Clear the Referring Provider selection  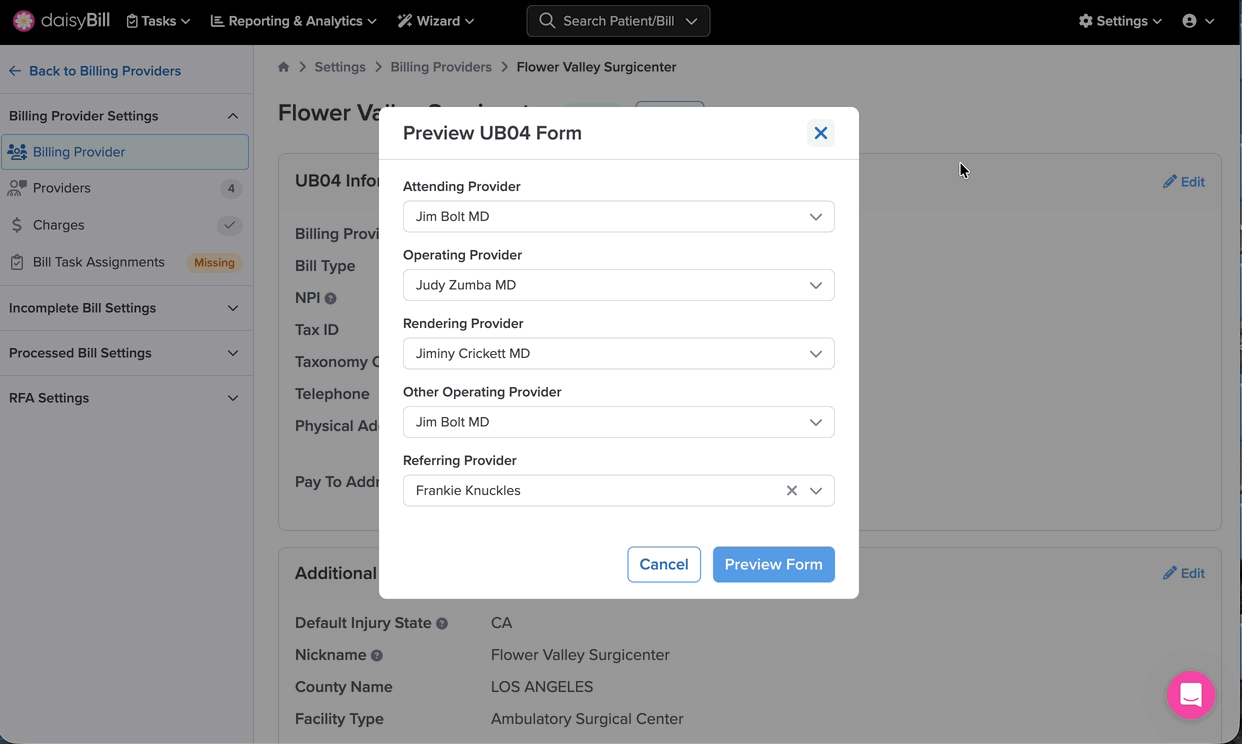(x=791, y=491)
